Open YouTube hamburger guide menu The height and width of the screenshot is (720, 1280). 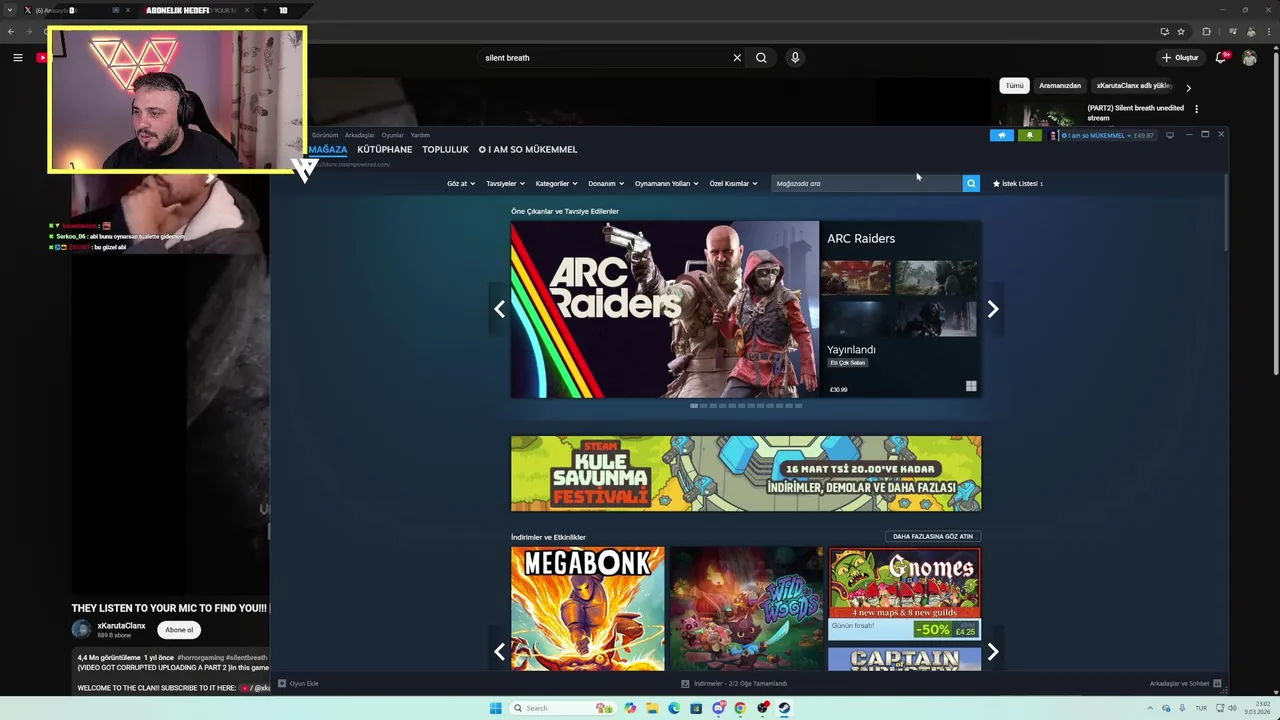[17, 58]
